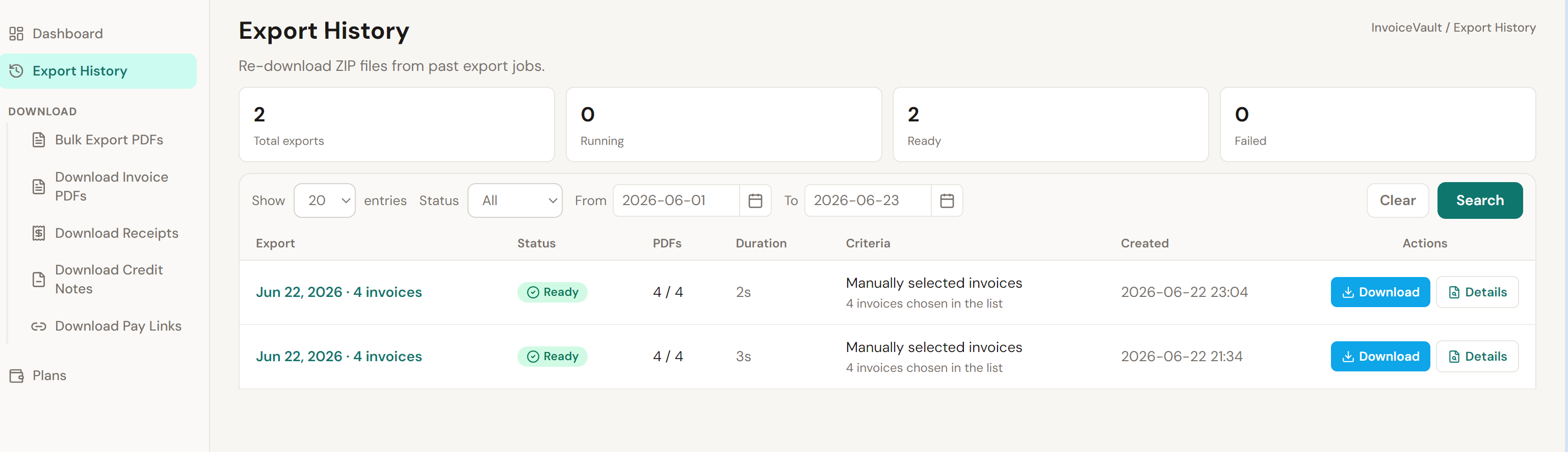Clear the filters with Clear button
Screen dimensions: 1568x452
click(x=1398, y=200)
